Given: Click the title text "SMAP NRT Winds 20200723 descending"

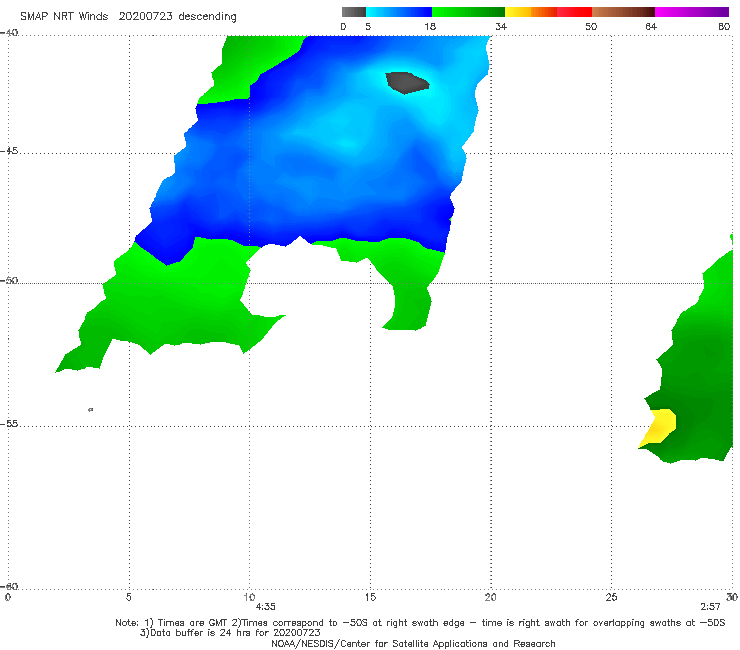Looking at the screenshot, I should click(x=128, y=17).
